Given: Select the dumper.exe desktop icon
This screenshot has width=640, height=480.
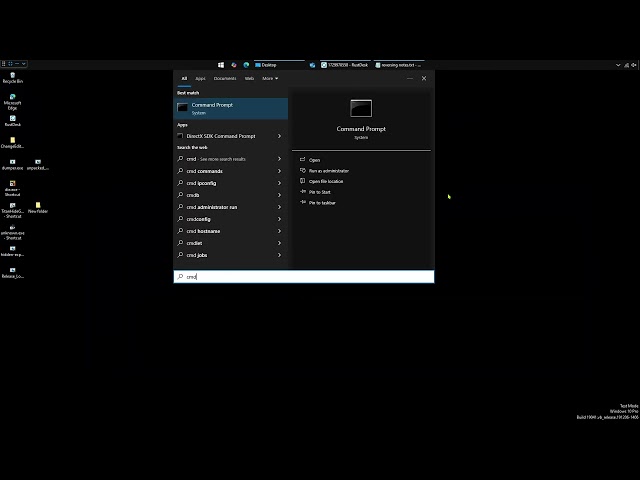Looking at the screenshot, I should [13, 164].
